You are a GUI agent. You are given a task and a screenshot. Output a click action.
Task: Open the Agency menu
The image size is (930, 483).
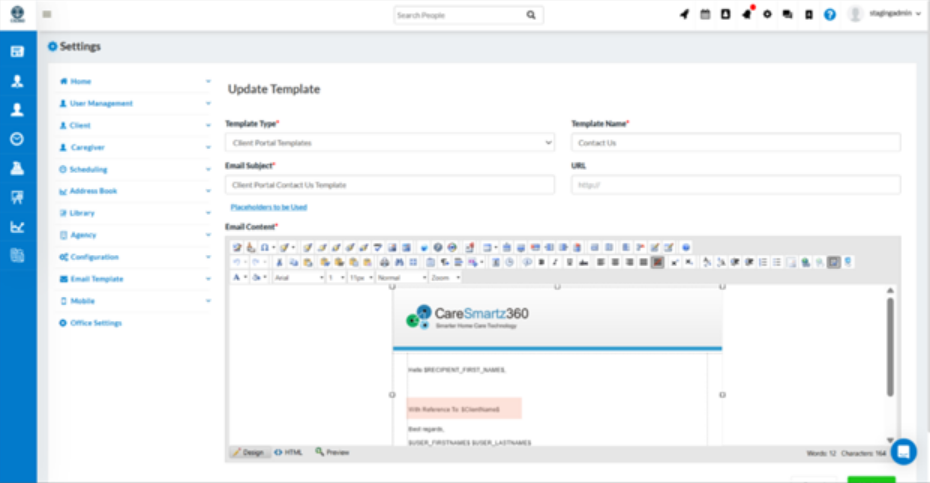coord(134,235)
